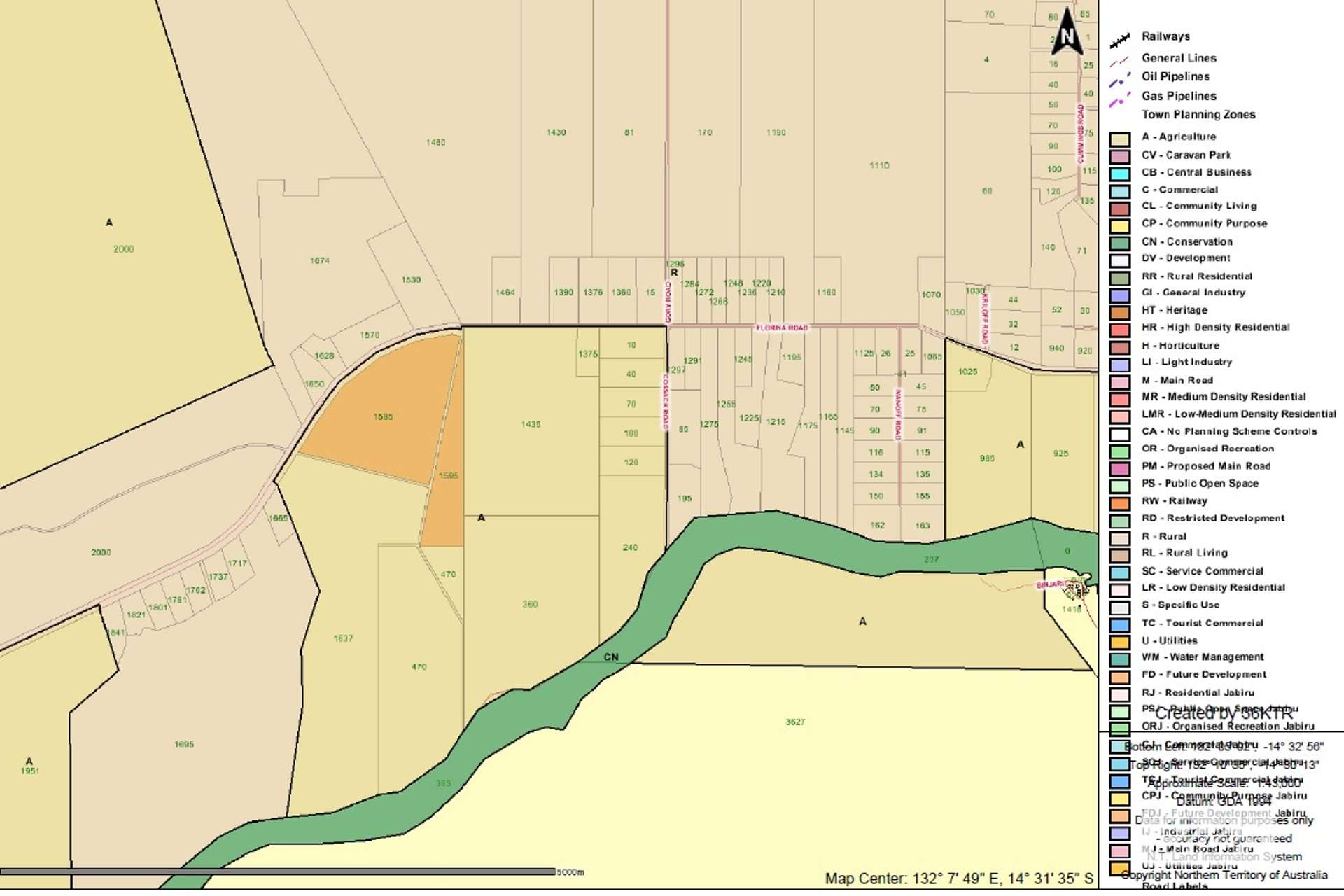The width and height of the screenshot is (1344, 896).
Task: Click parcel number 1110
Action: coord(879,166)
